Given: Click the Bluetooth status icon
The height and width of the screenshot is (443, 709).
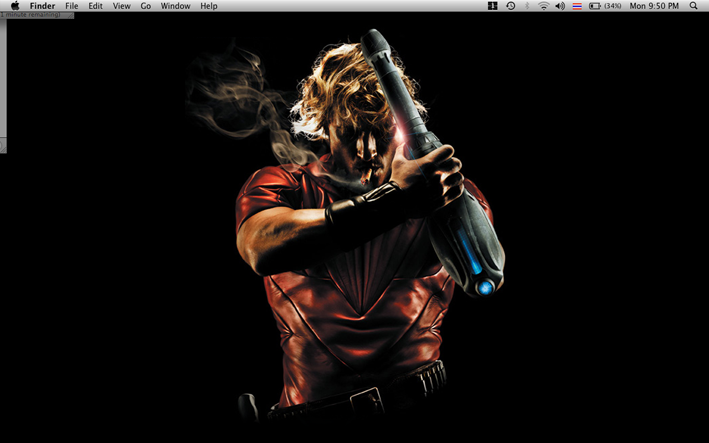Looking at the screenshot, I should pyautogui.click(x=527, y=6).
